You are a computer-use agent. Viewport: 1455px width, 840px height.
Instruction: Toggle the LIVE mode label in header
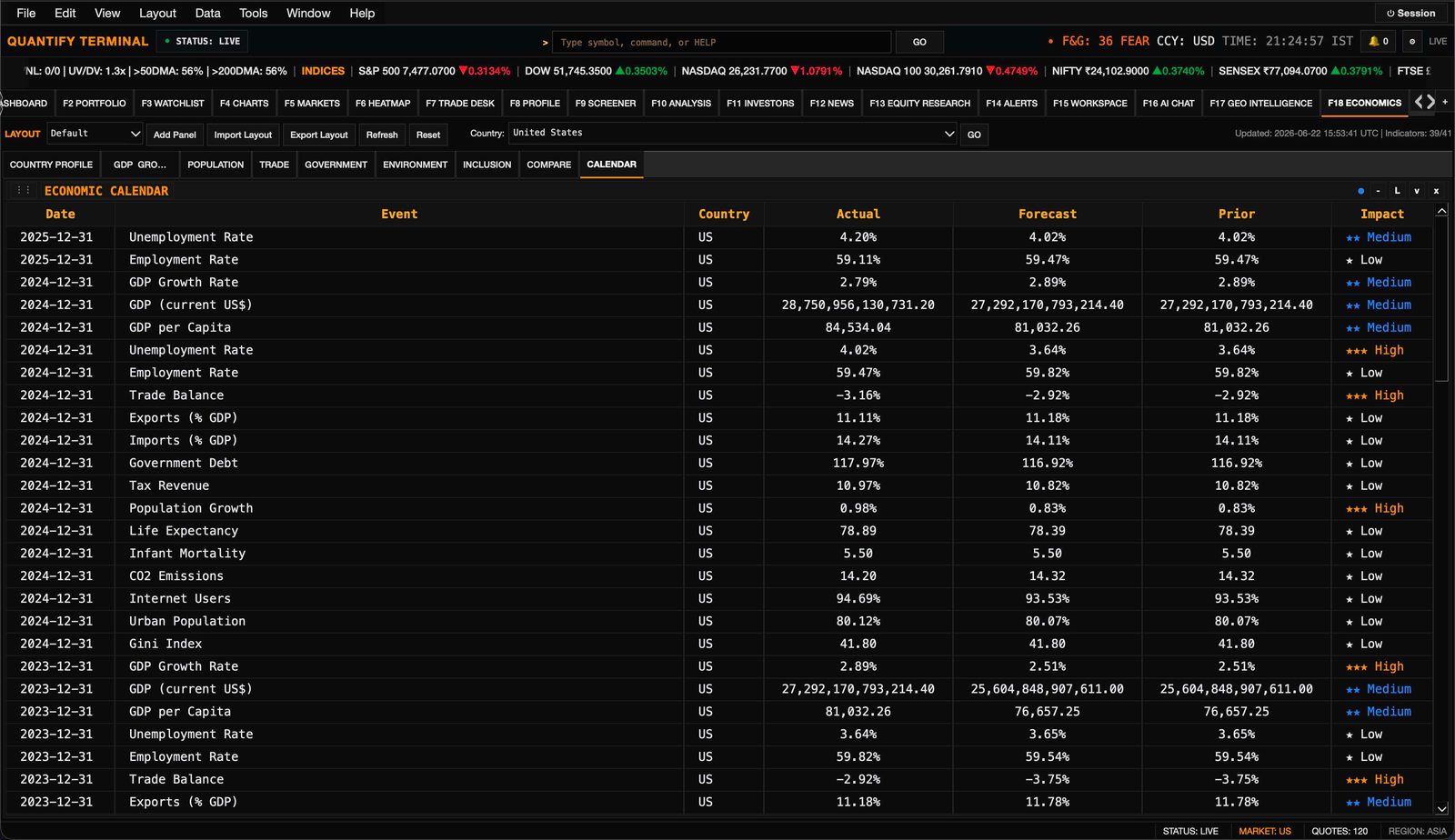pyautogui.click(x=1438, y=42)
